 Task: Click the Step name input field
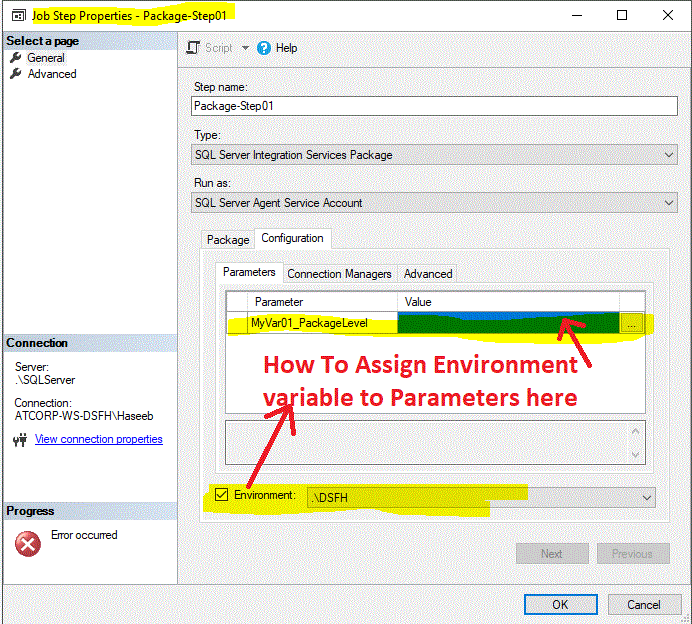(434, 106)
